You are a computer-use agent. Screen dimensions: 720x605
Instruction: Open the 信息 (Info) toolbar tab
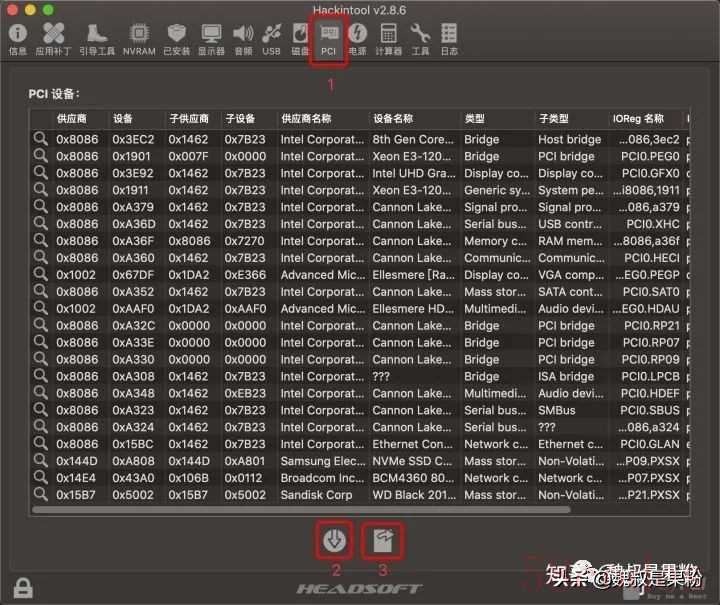pos(18,39)
